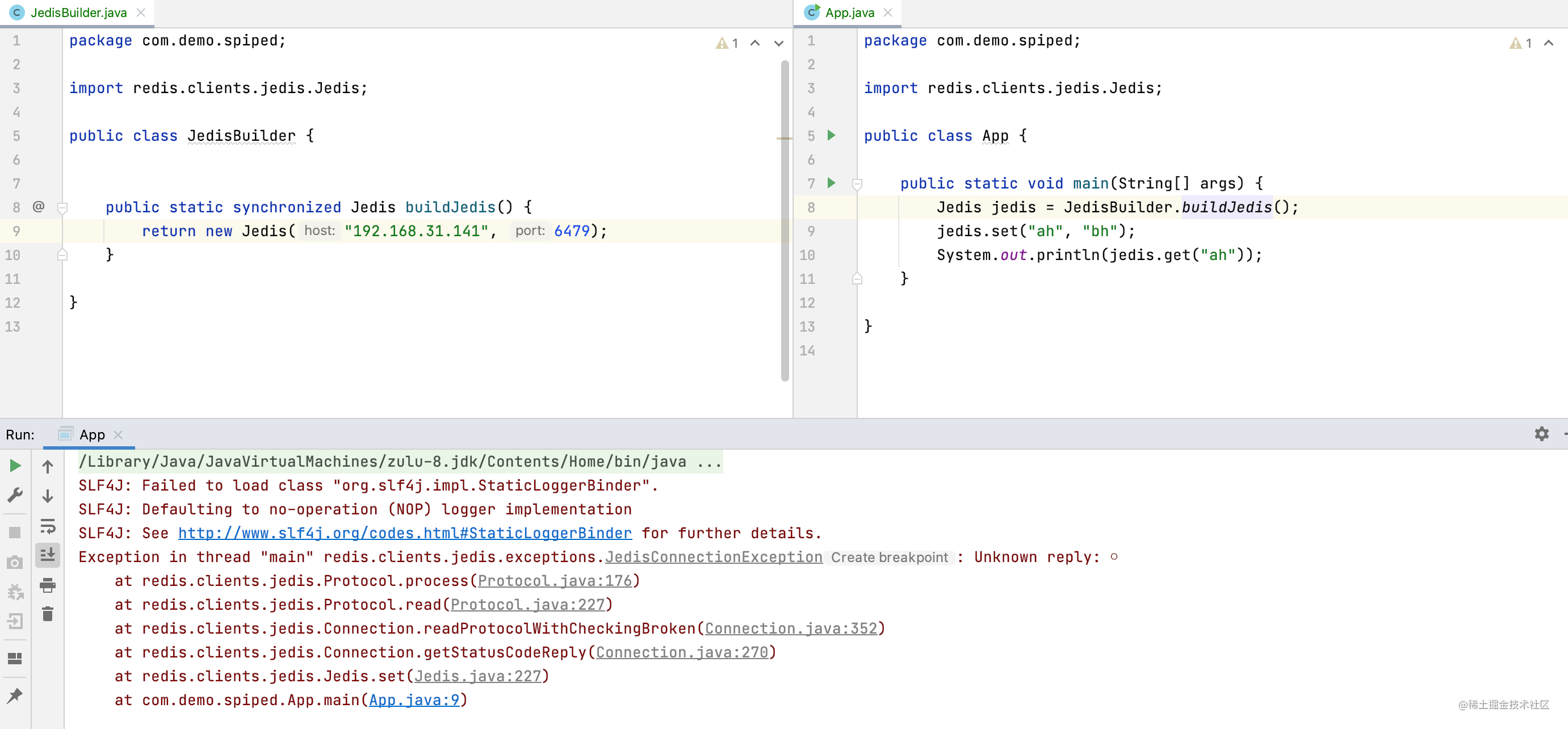Rerun App with the green run icon

pos(15,466)
